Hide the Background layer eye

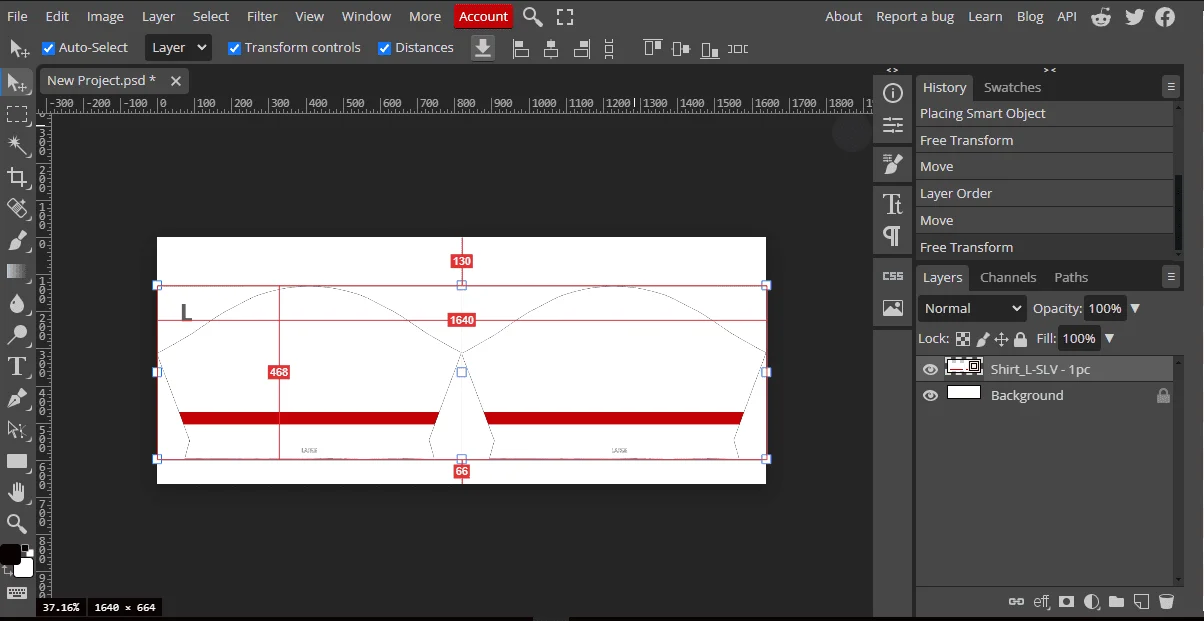click(930, 395)
